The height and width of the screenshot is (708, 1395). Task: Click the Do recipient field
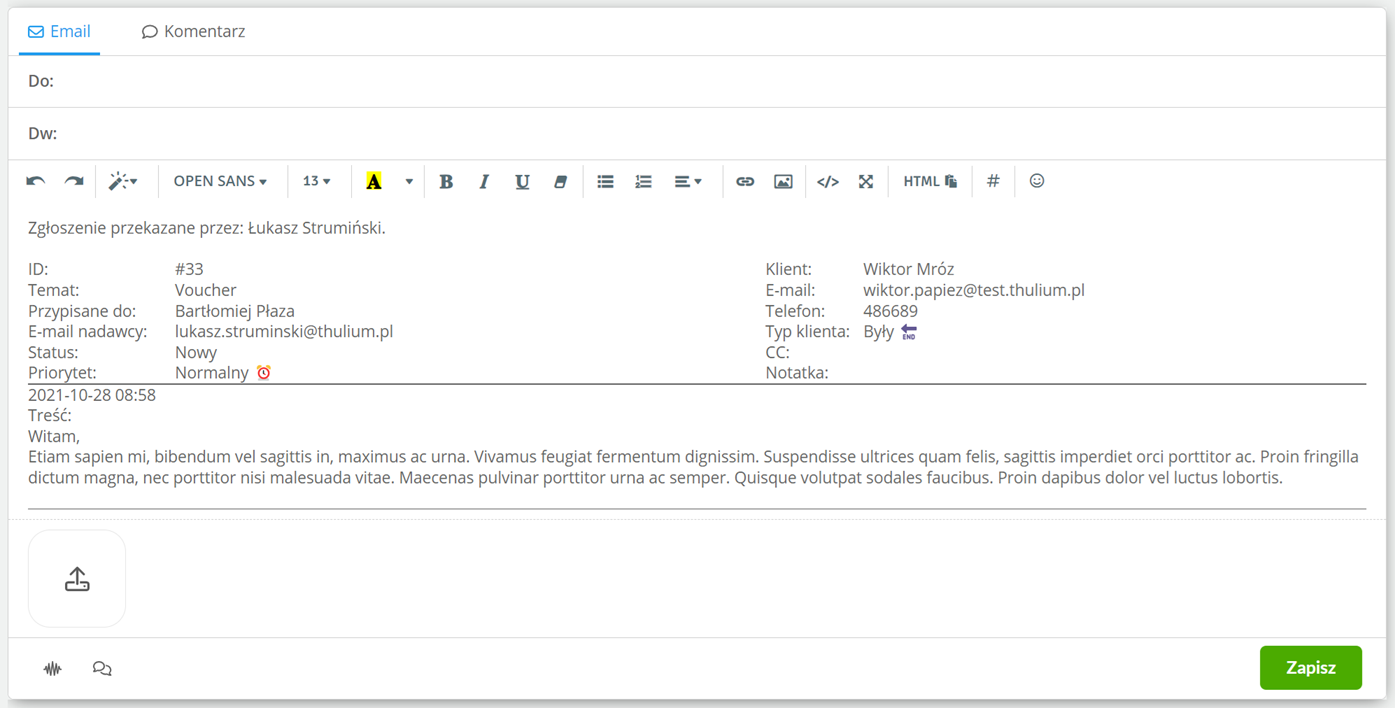[x=697, y=81]
